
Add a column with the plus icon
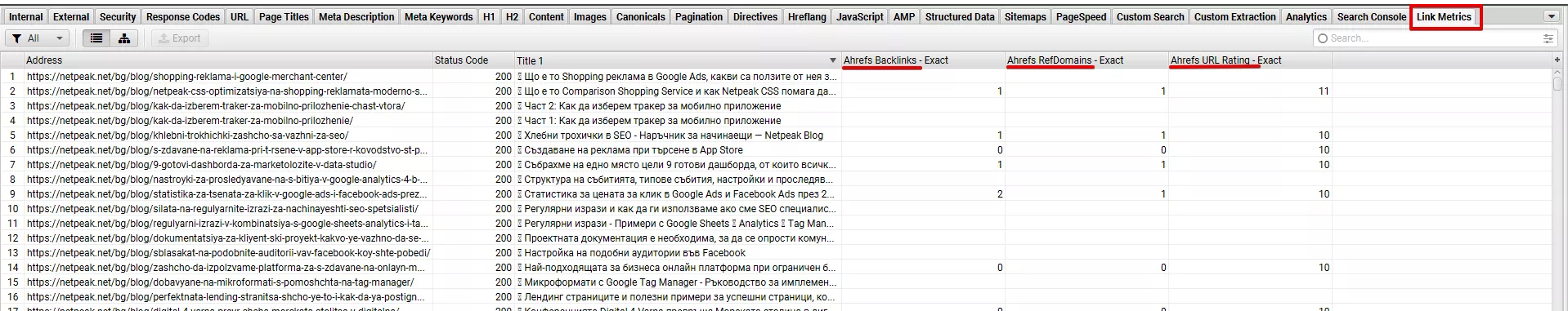click(1557, 60)
